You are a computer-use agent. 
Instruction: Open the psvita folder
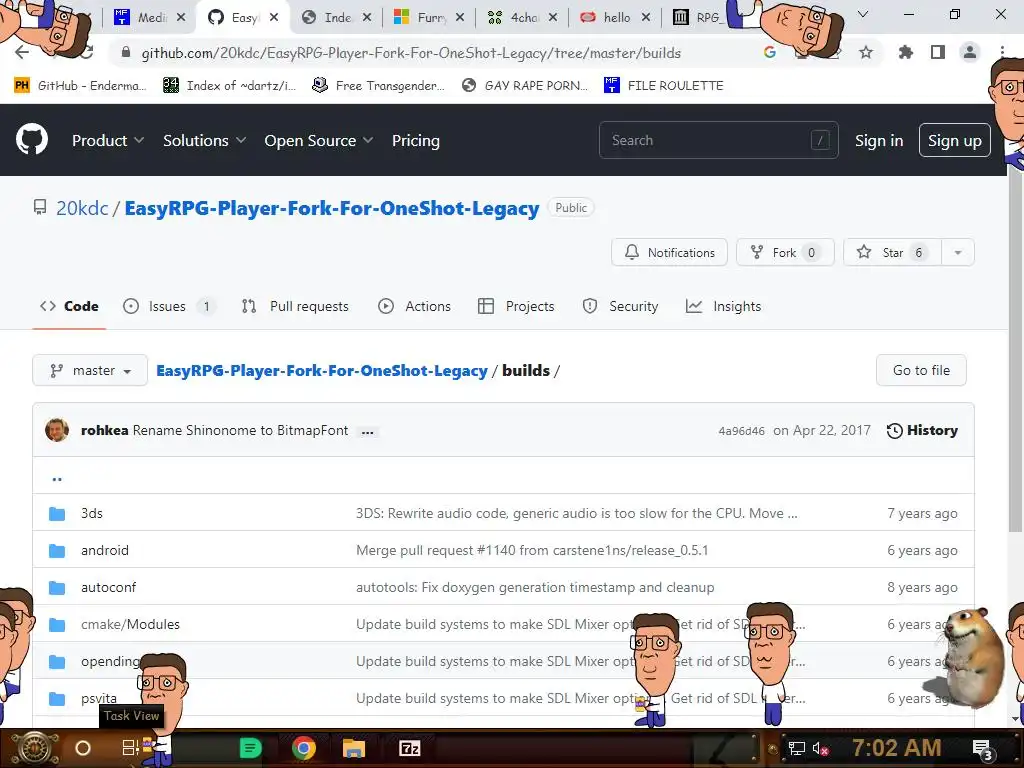tap(99, 699)
